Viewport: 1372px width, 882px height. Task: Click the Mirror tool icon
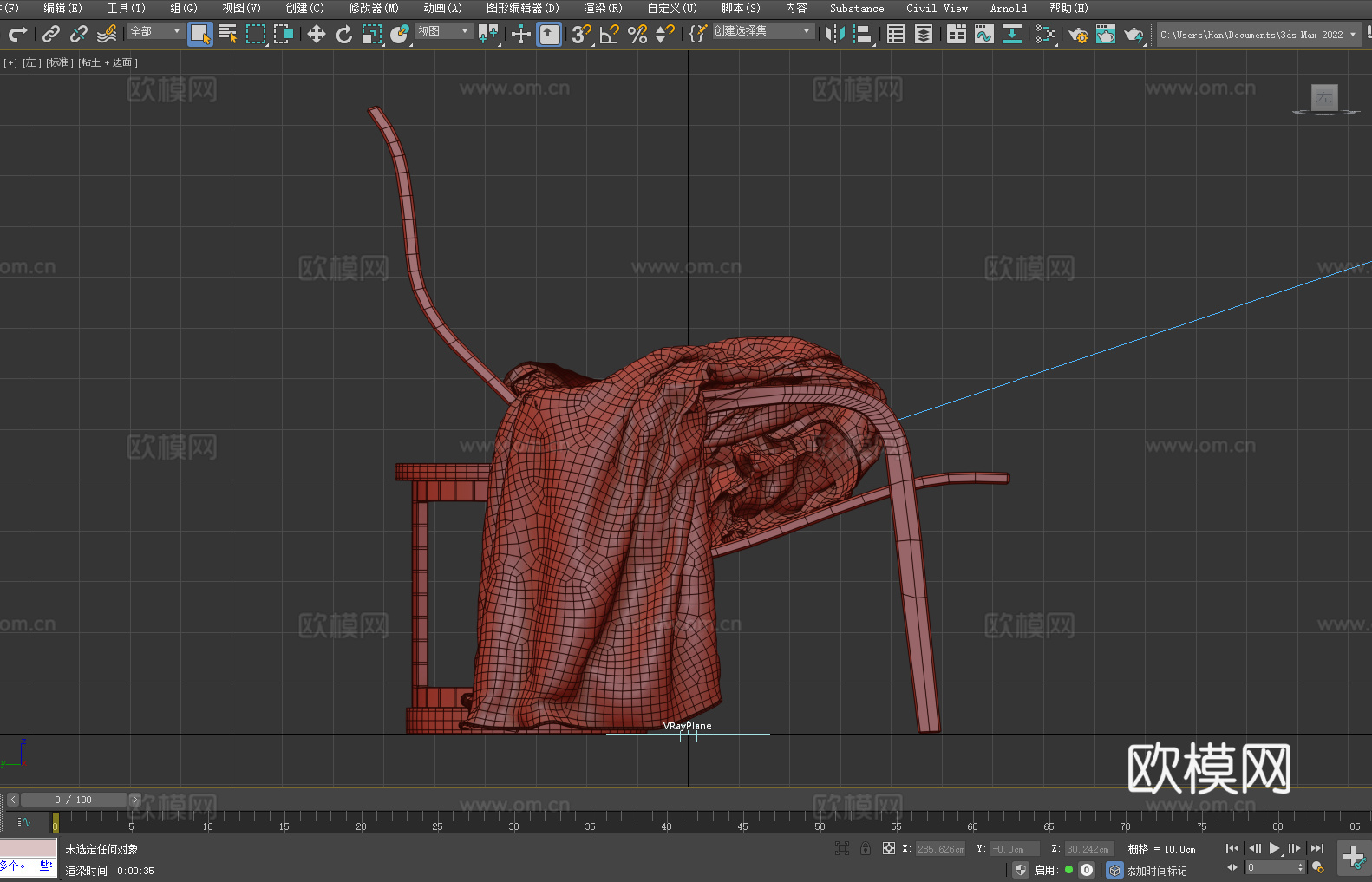[x=835, y=34]
